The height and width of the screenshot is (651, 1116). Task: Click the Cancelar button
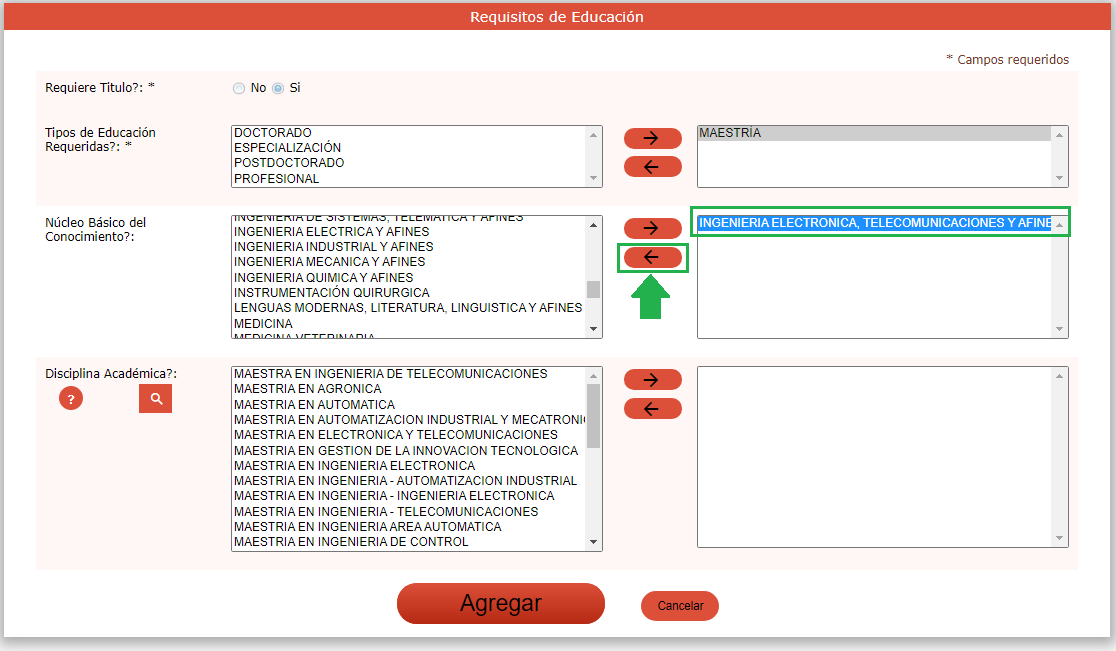tap(680, 606)
